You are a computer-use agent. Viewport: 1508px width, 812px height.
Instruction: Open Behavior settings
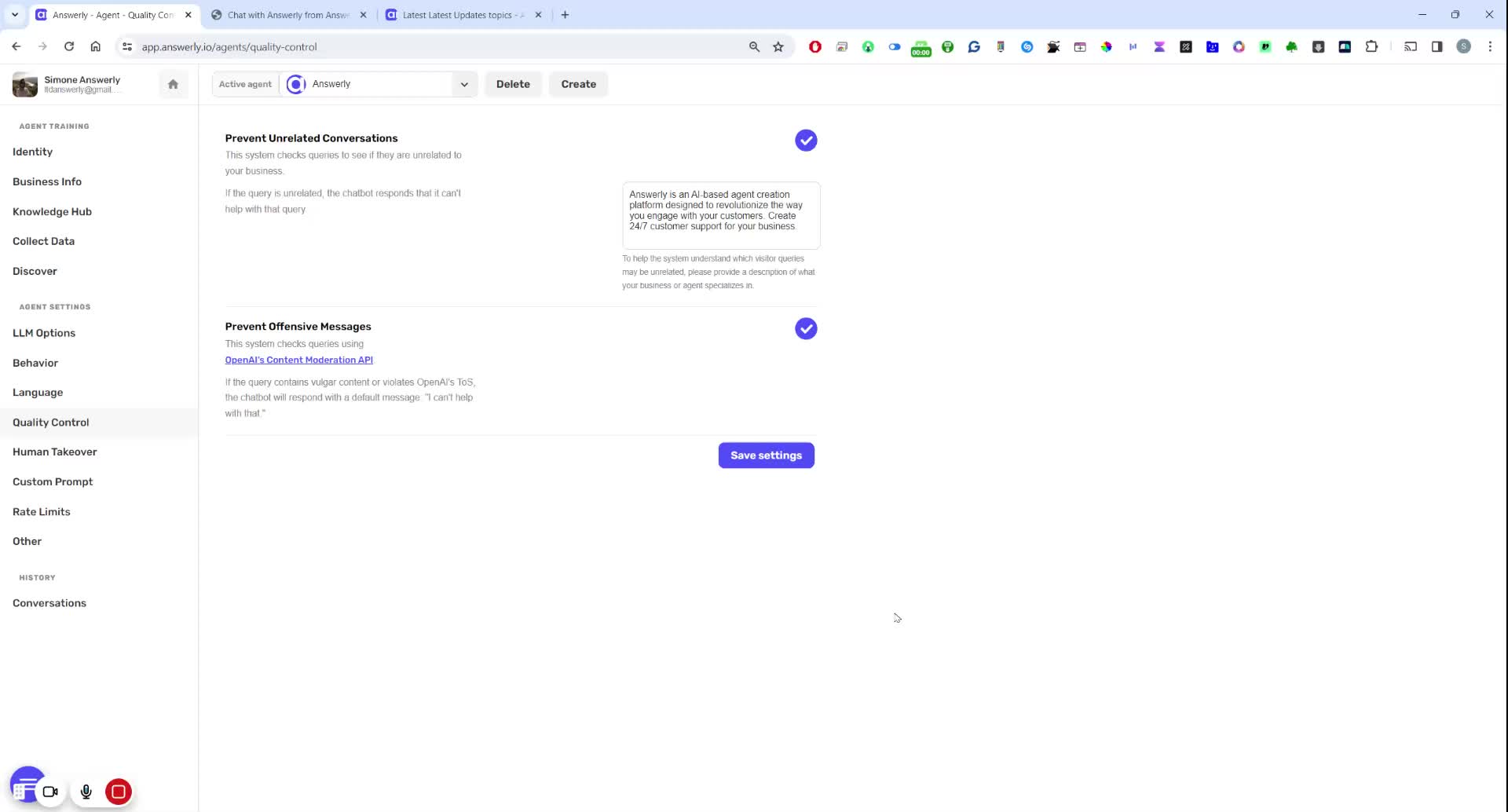[35, 363]
